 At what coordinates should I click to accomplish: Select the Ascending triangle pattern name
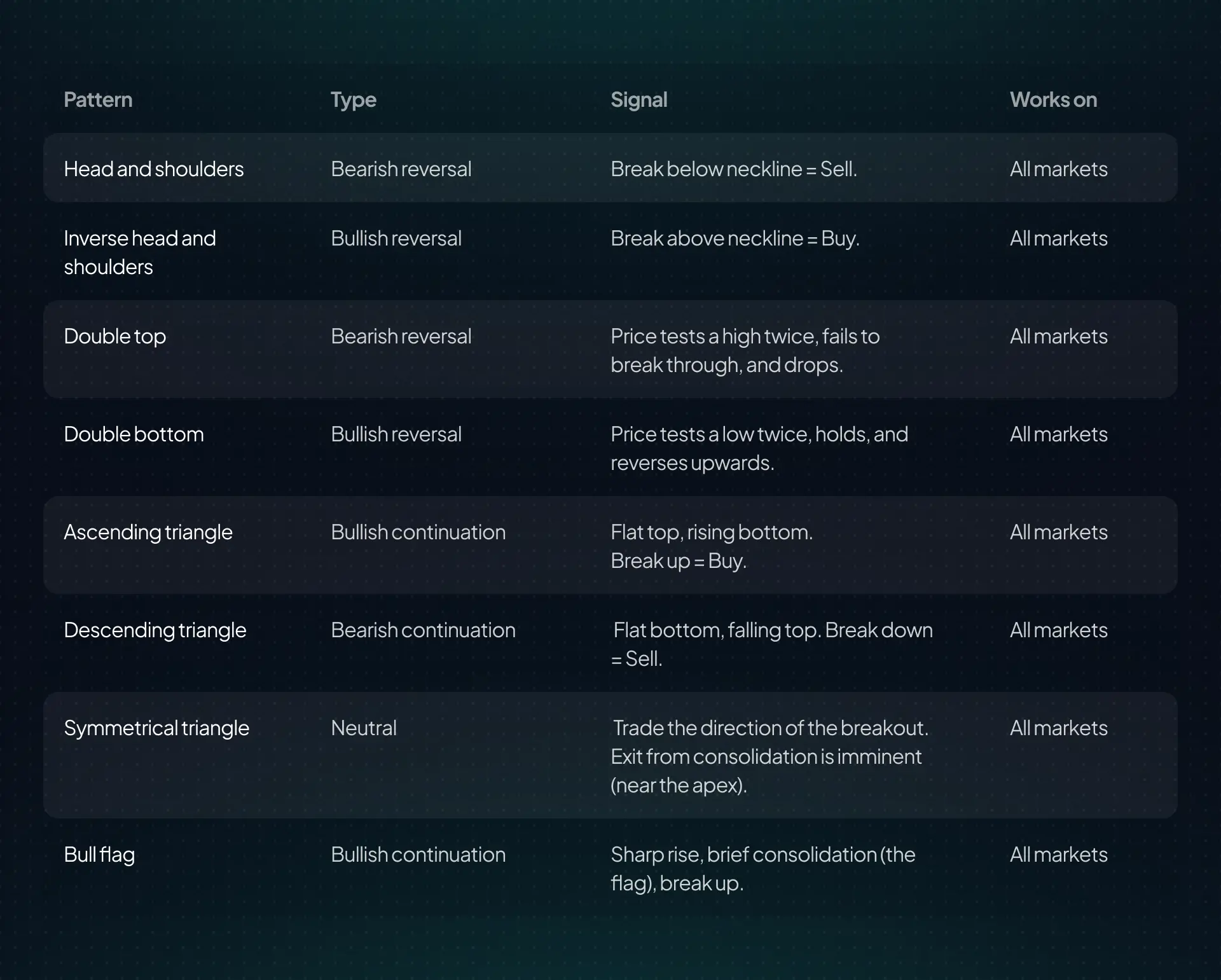coord(148,533)
